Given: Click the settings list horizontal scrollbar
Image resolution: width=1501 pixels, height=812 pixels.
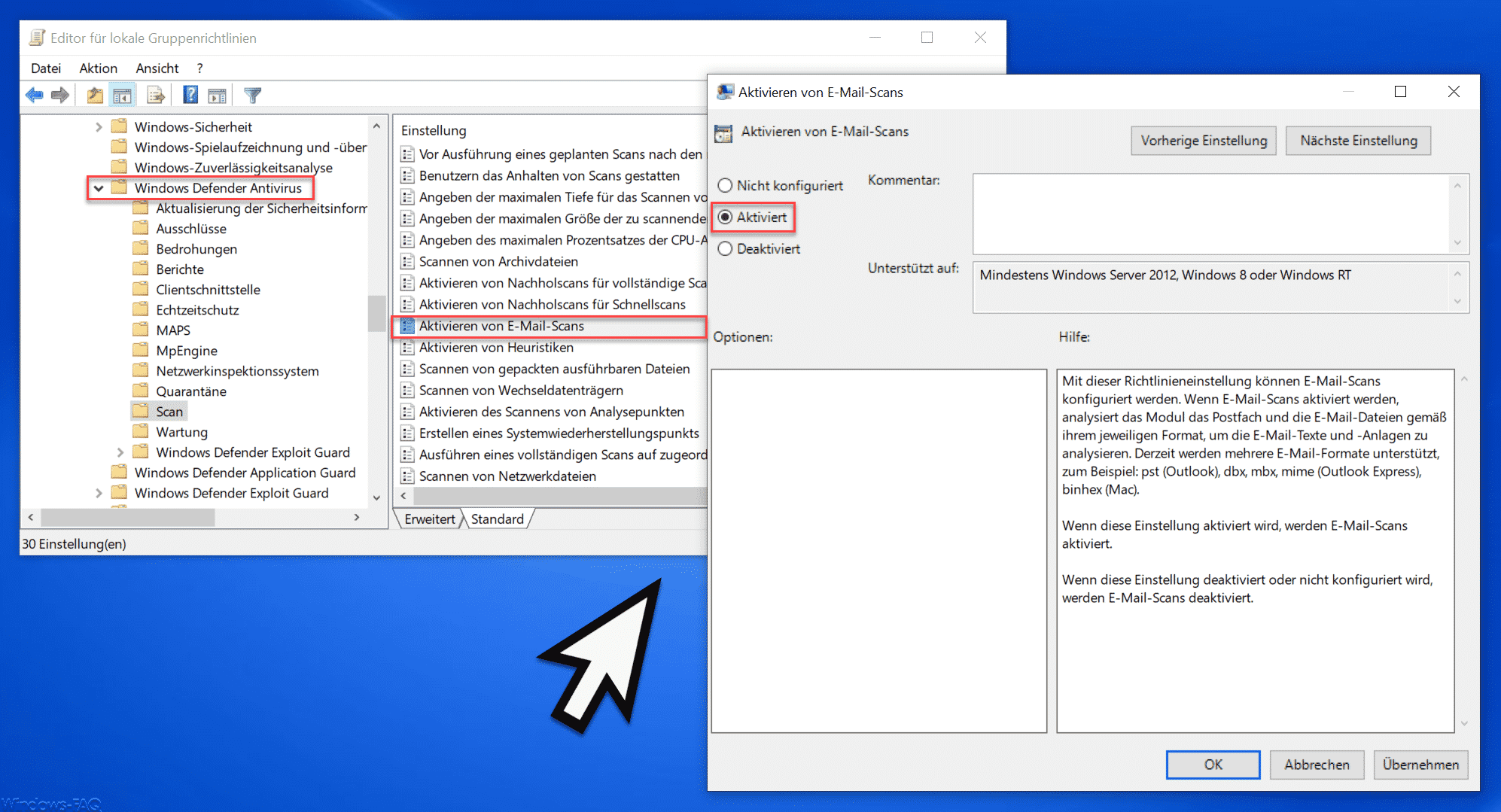Looking at the screenshot, I should pos(559,495).
